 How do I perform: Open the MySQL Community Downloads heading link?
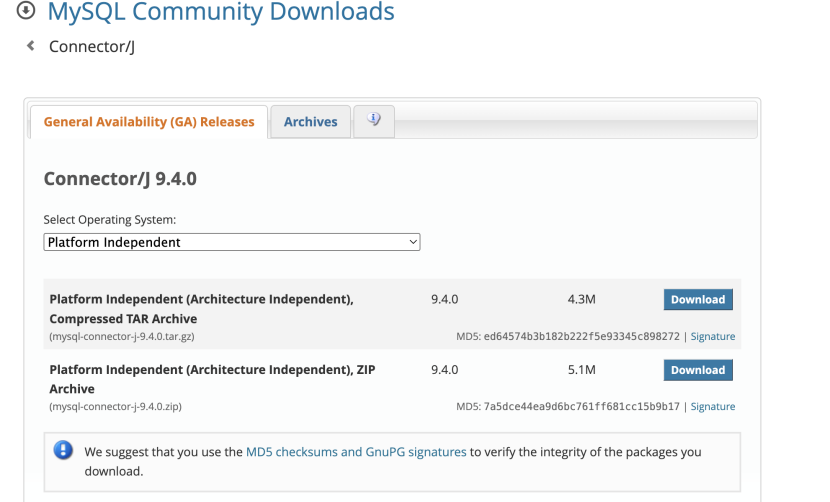tap(221, 12)
